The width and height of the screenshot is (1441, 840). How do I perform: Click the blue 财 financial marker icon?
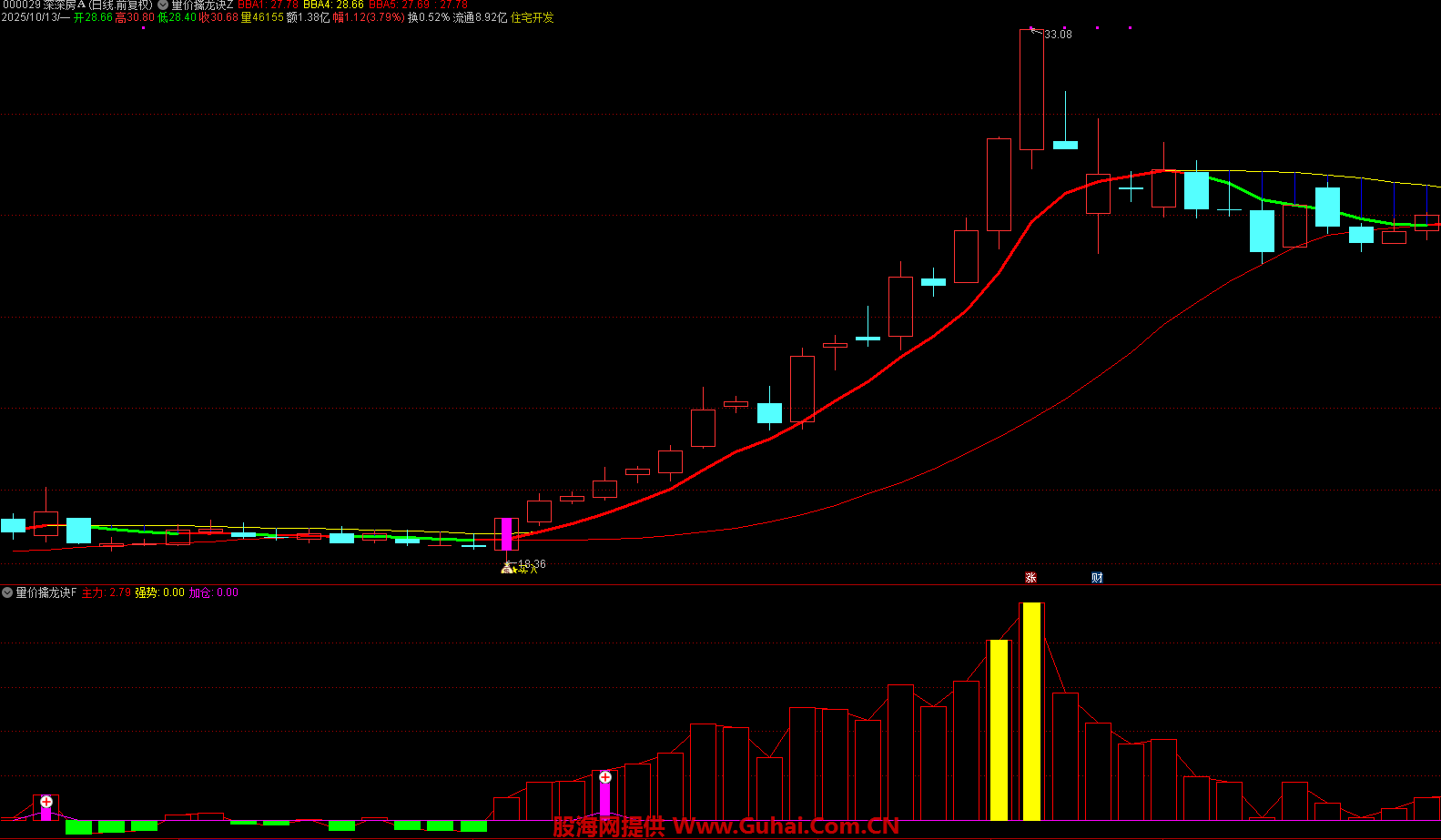point(1097,578)
